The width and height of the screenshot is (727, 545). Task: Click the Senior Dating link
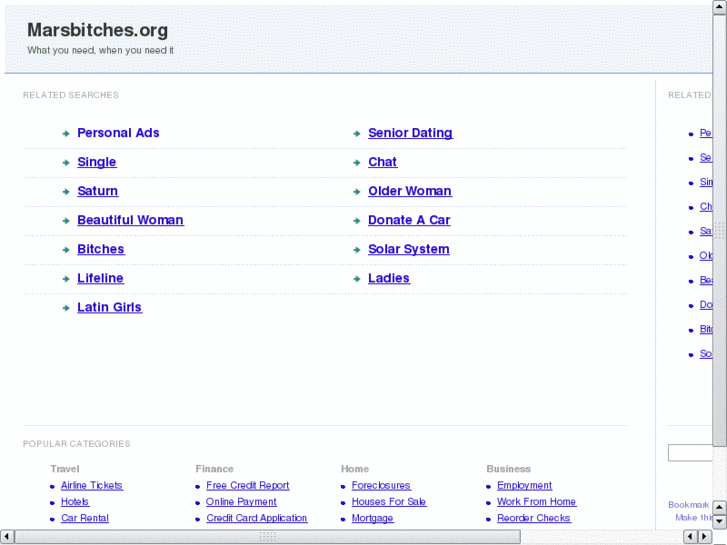(x=410, y=133)
